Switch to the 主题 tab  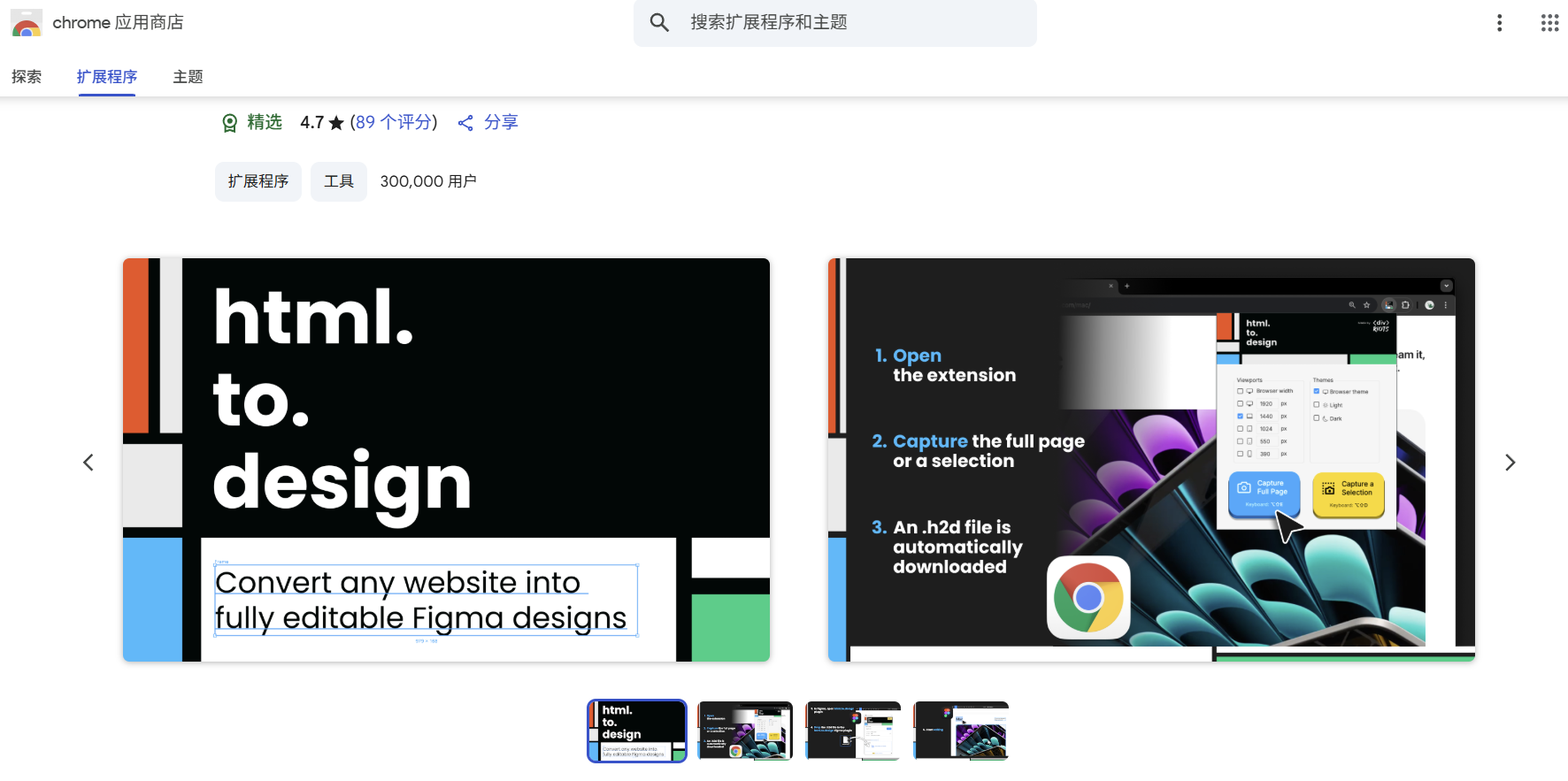[x=188, y=77]
